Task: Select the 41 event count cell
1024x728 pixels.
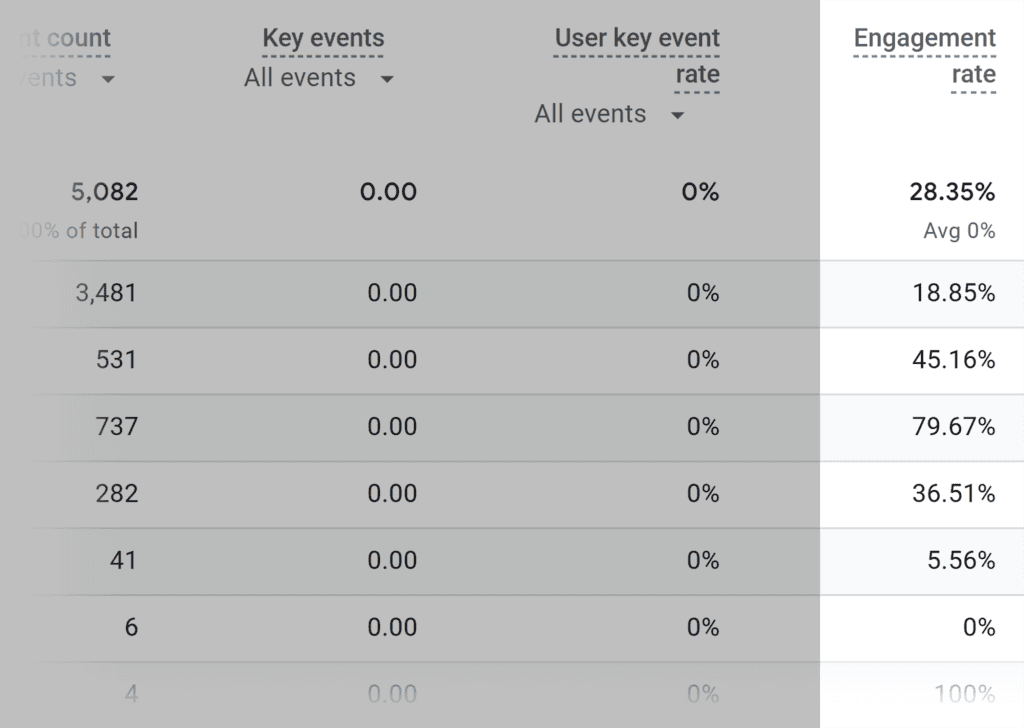Action: click(123, 561)
